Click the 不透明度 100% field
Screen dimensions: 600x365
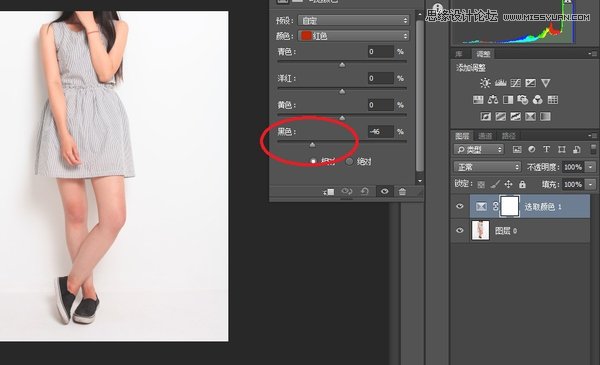click(x=573, y=167)
